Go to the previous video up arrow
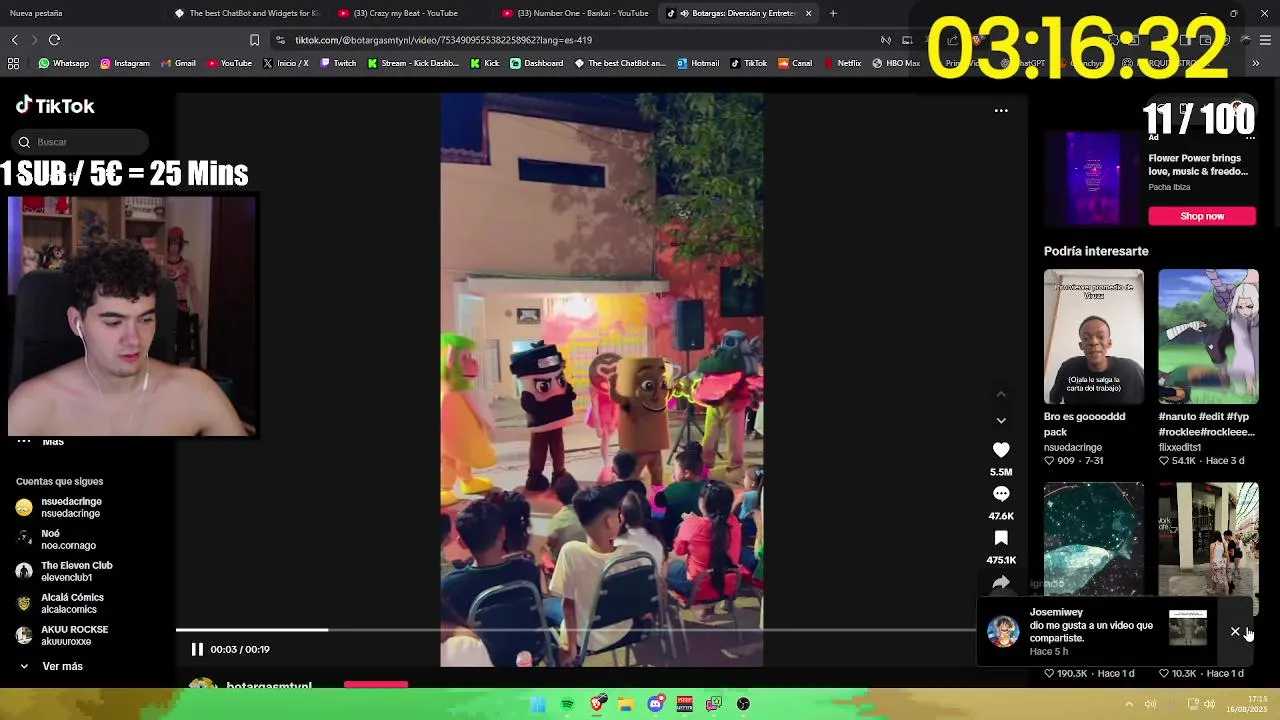The width and height of the screenshot is (1280, 720). tap(1001, 395)
